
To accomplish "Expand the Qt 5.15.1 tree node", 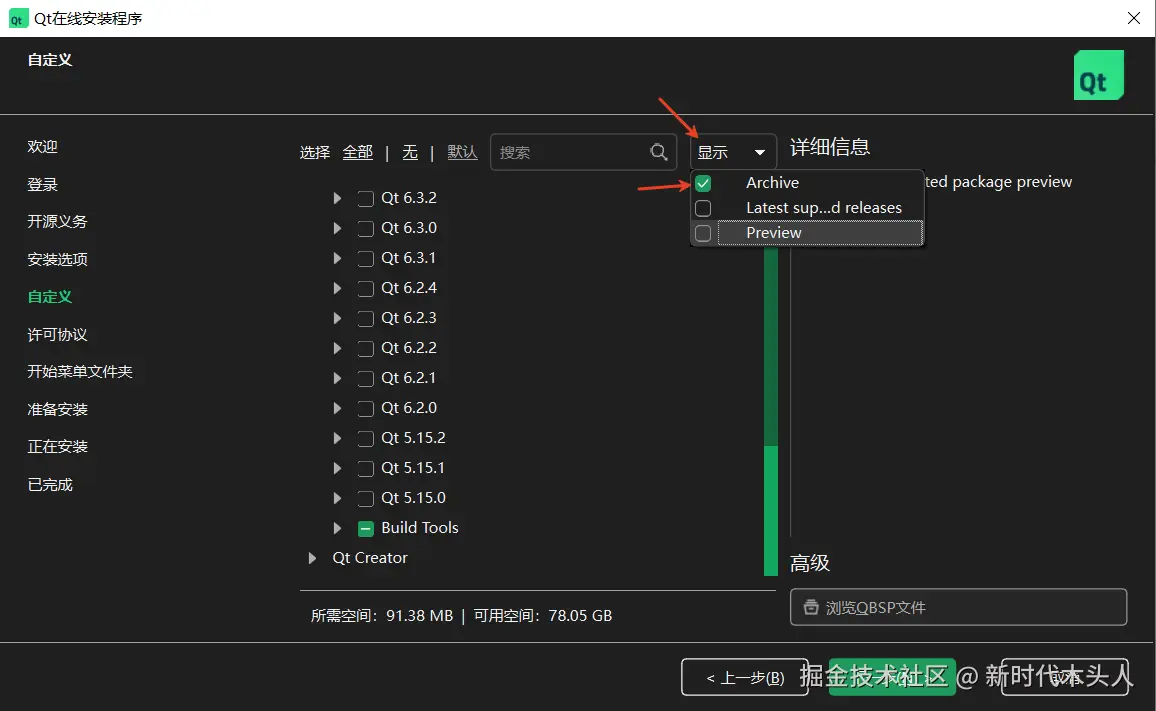I will 337,468.
